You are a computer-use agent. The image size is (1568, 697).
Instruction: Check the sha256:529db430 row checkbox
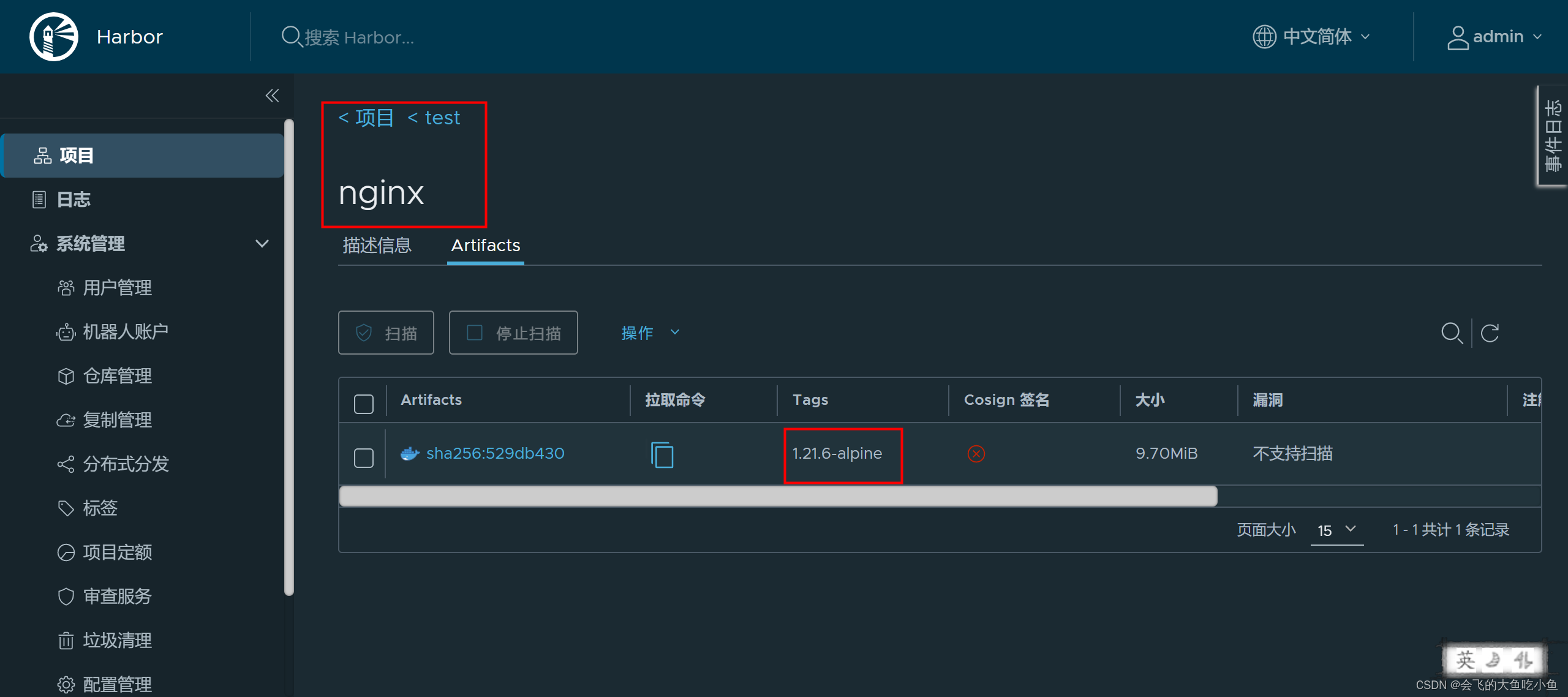coord(364,458)
